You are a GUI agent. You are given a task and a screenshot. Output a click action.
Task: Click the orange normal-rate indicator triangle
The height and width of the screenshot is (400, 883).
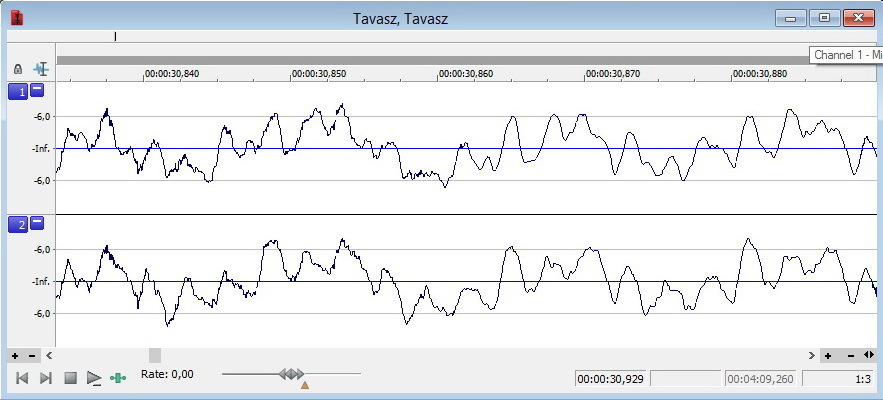(305, 385)
